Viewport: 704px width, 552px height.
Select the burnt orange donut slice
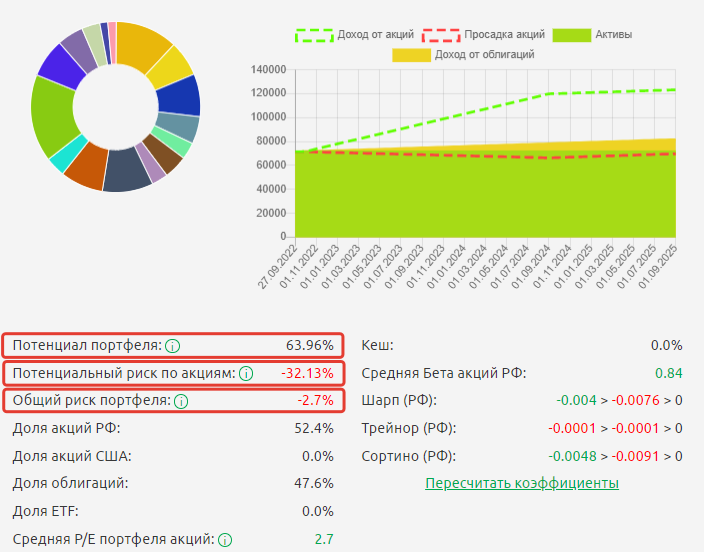tap(86, 167)
